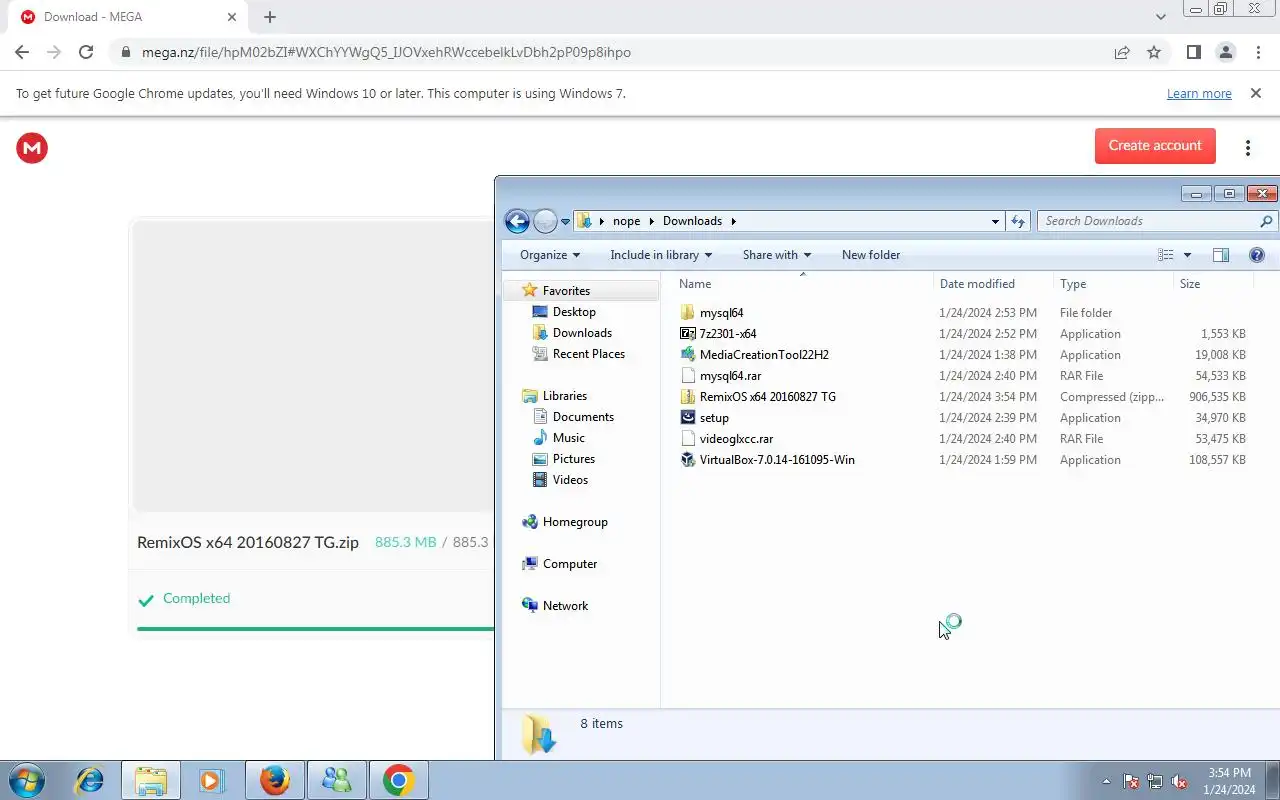Select the setup application file

point(714,418)
